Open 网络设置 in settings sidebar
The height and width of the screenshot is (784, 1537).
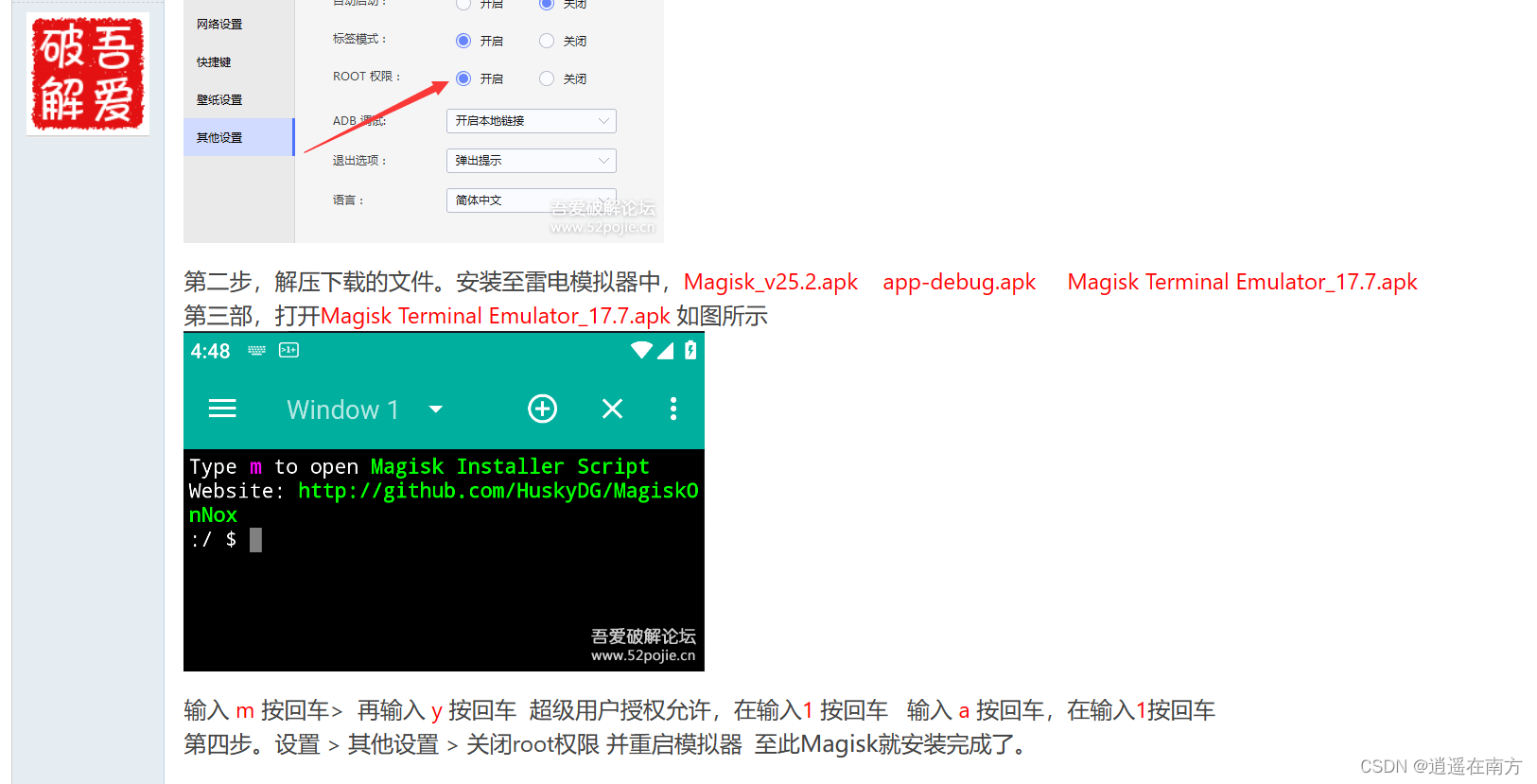click(x=219, y=25)
